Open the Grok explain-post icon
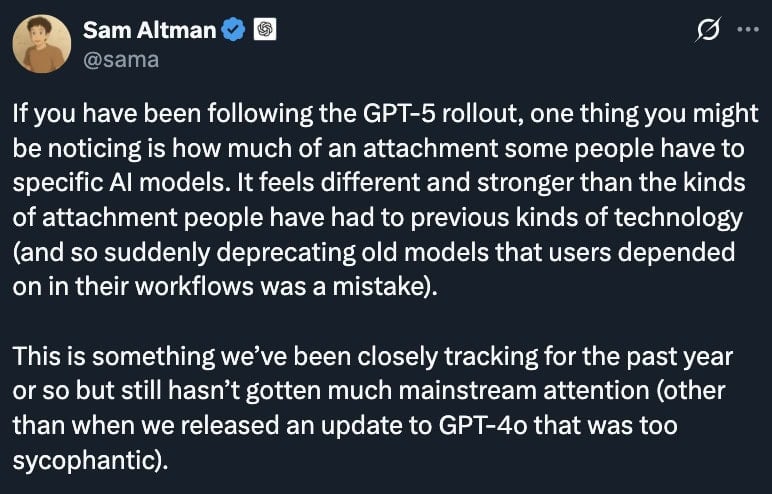Image resolution: width=772 pixels, height=494 pixels. 708,30
